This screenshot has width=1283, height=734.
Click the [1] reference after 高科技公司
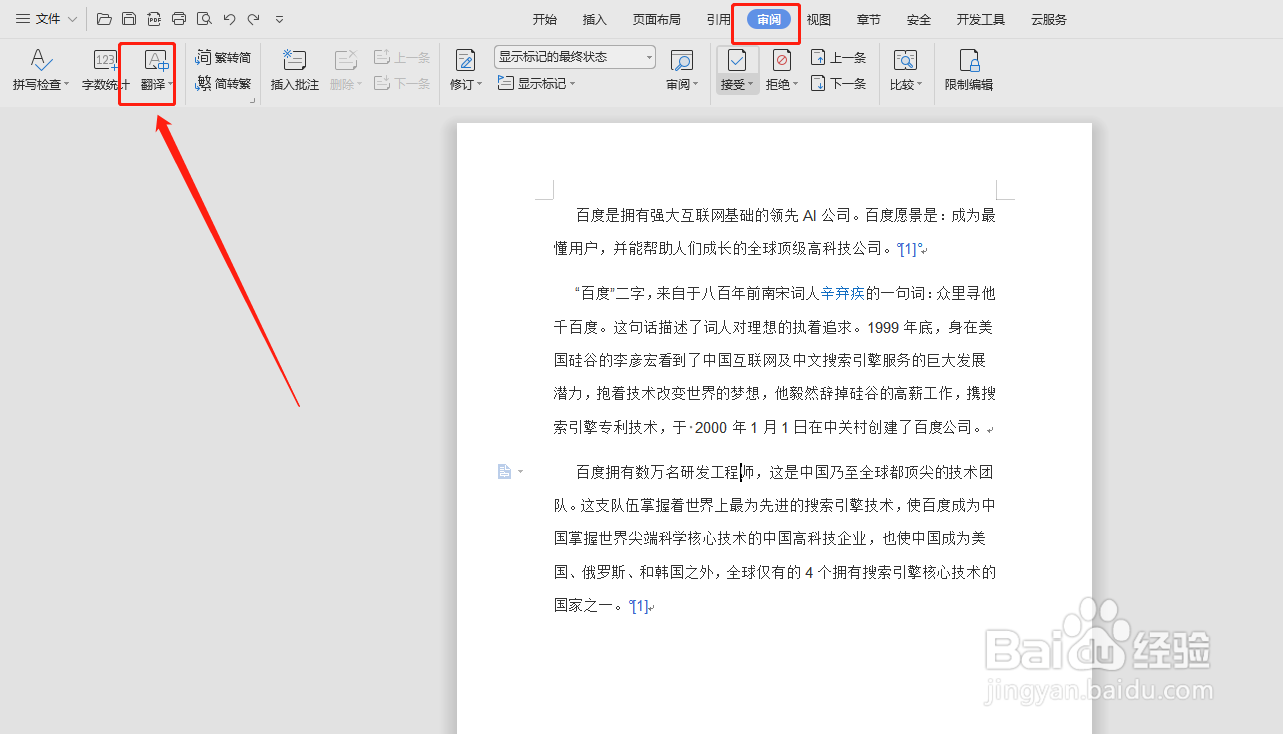[907, 248]
